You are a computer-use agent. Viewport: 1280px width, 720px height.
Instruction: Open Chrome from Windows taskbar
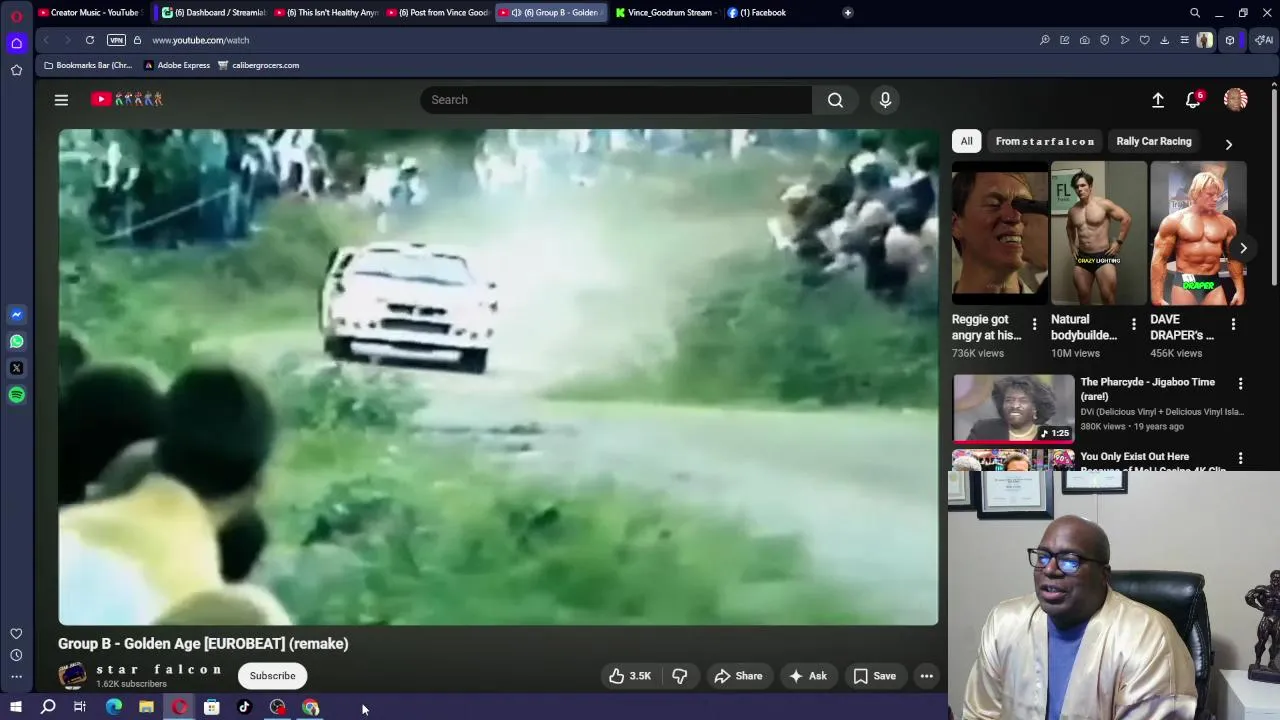point(311,708)
